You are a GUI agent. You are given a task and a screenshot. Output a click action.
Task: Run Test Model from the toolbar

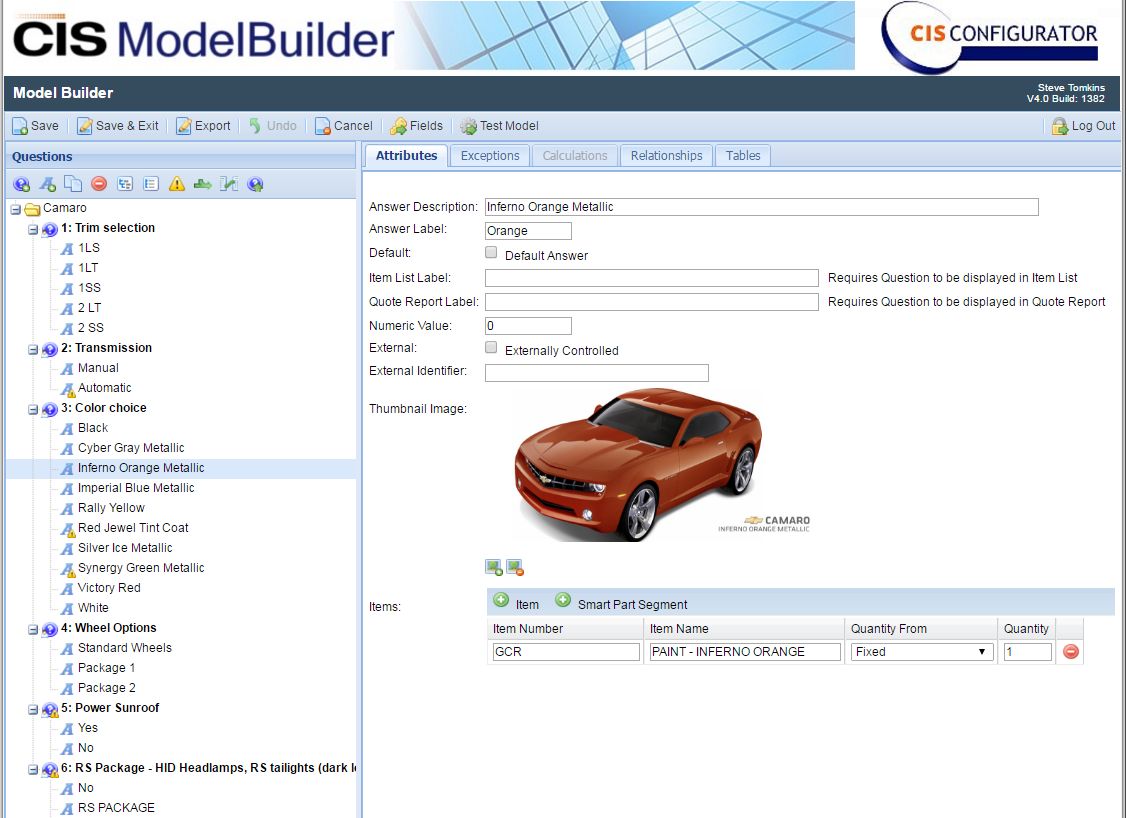(x=500, y=127)
